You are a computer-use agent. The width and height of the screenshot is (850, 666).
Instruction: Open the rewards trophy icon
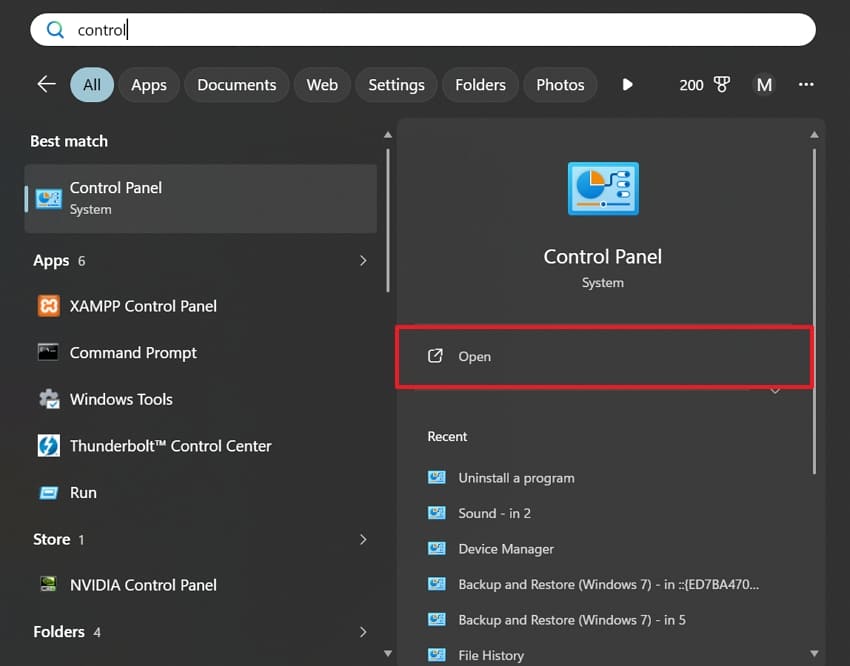coord(722,85)
